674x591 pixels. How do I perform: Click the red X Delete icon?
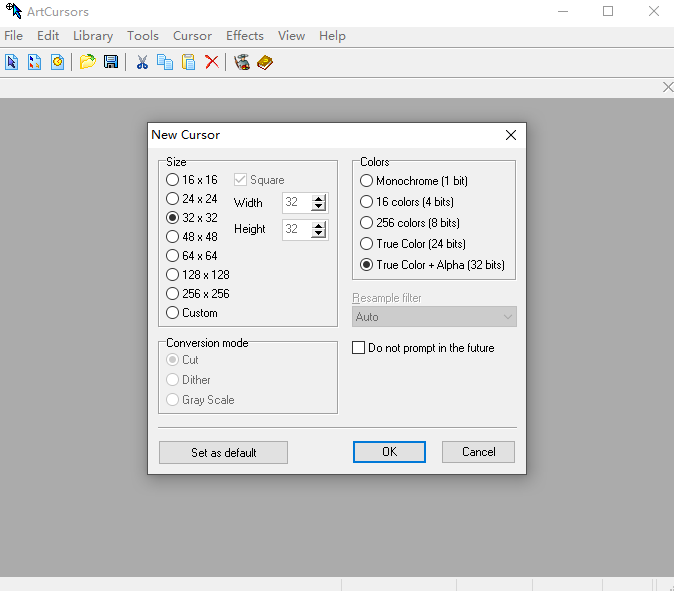212,62
